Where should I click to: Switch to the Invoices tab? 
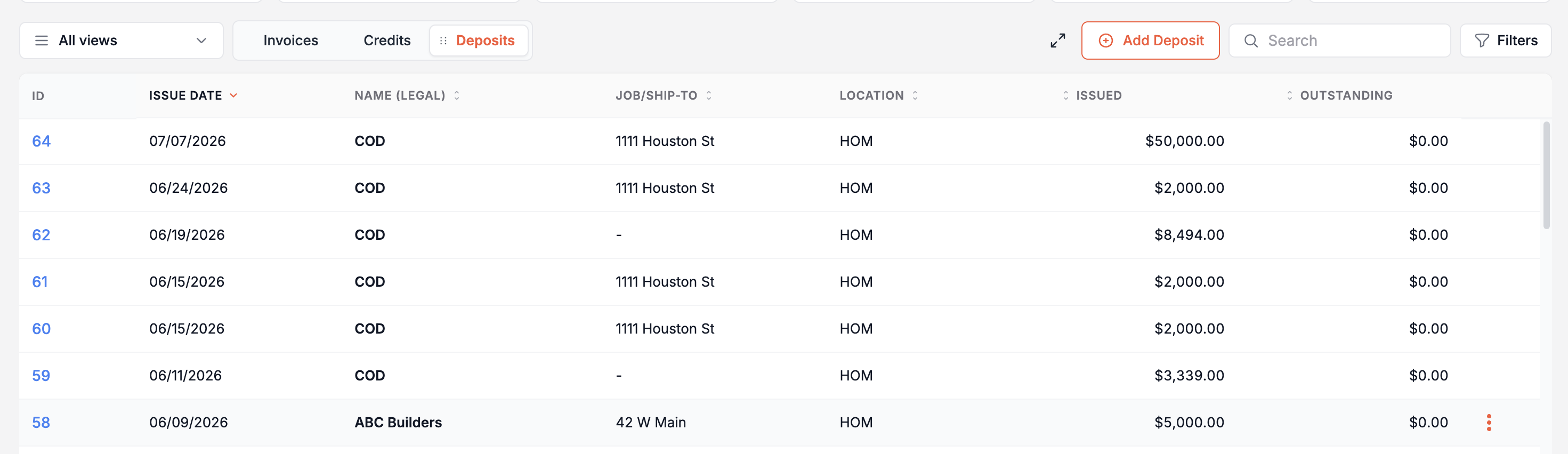point(290,41)
